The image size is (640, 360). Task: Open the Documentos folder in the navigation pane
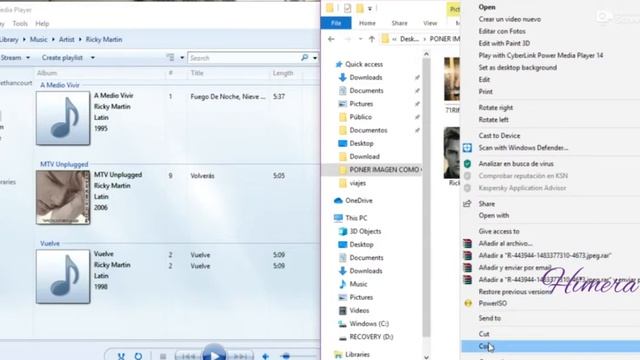[x=368, y=130]
